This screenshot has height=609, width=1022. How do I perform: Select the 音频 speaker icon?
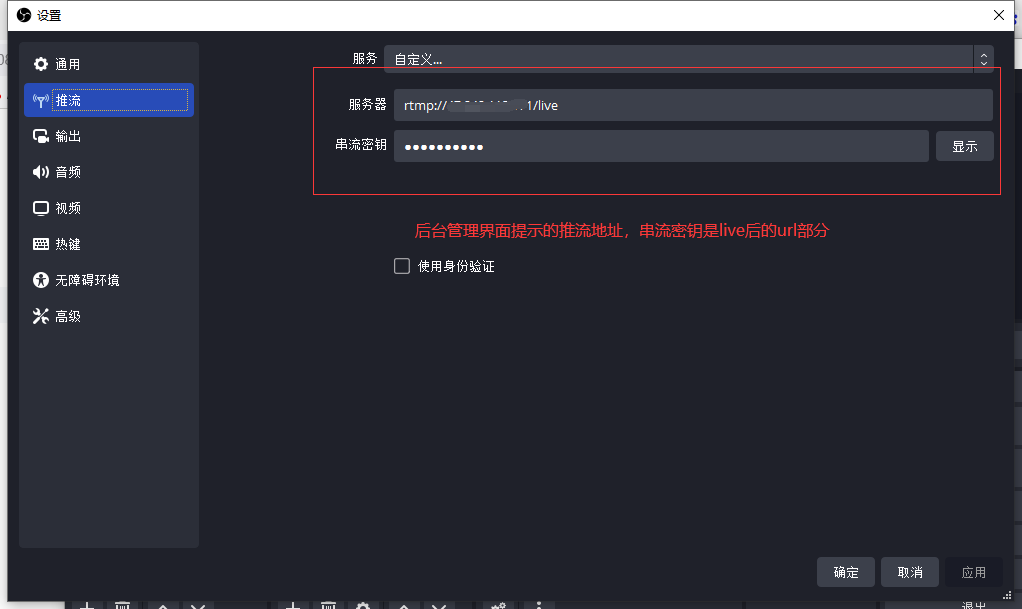coord(41,172)
